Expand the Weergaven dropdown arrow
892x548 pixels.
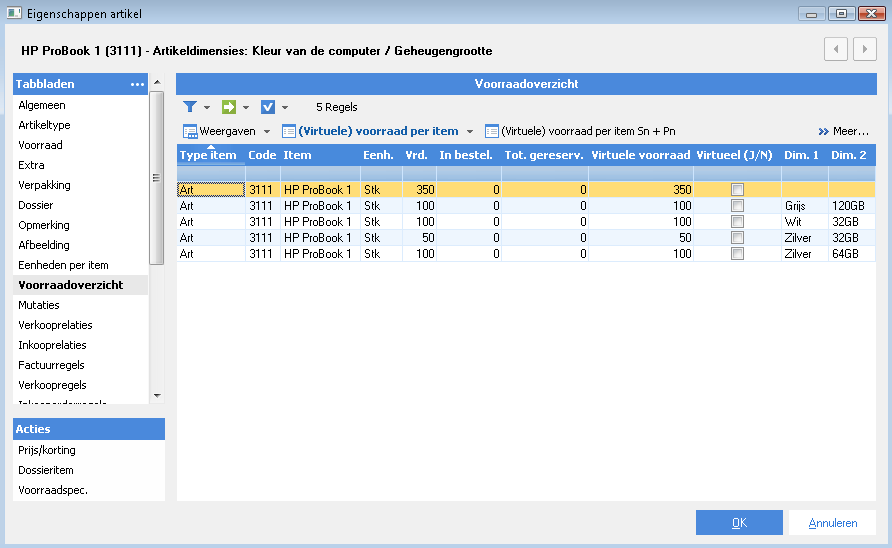(267, 131)
